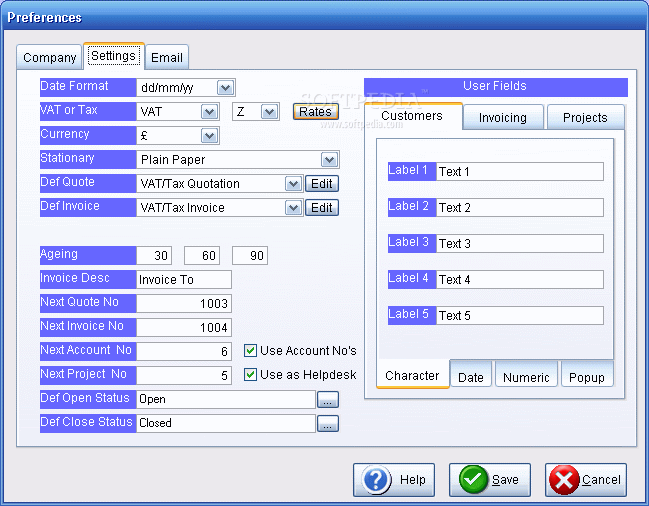Click Edit next to Def Invoice
The width and height of the screenshot is (649, 506).
[x=322, y=208]
